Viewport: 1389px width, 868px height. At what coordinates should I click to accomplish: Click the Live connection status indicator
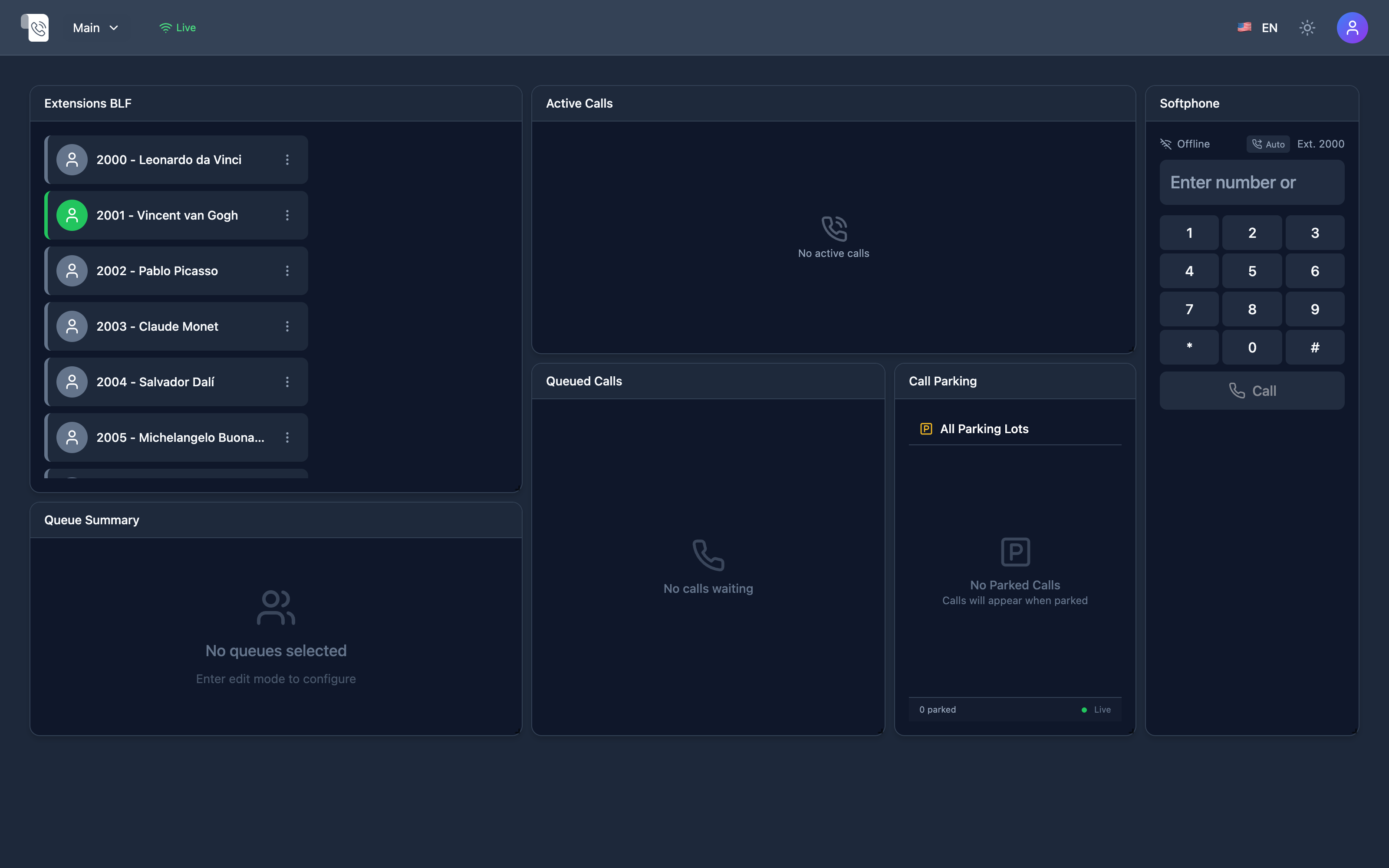click(x=178, y=27)
